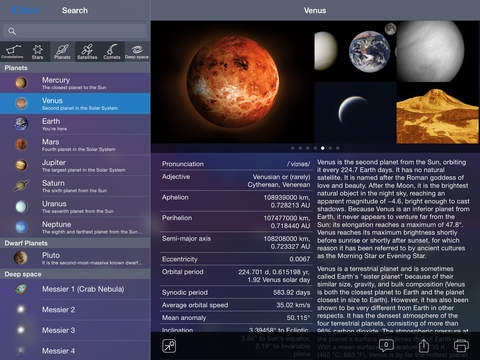Image resolution: width=480 pixels, height=360 pixels.
Task: Click the Orbital period row label
Action: click(183, 272)
